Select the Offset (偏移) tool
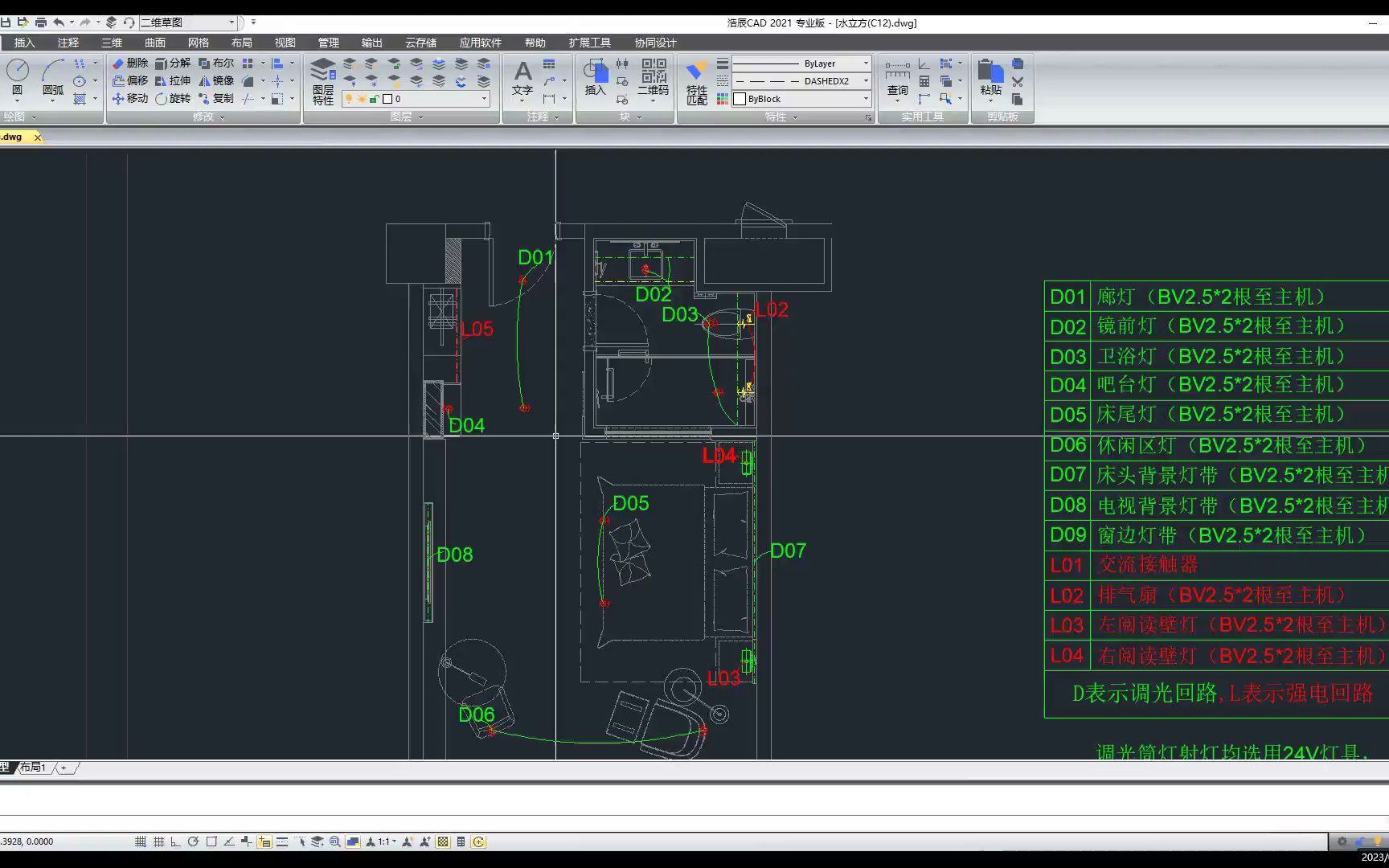This screenshot has height=868, width=1389. pos(130,80)
